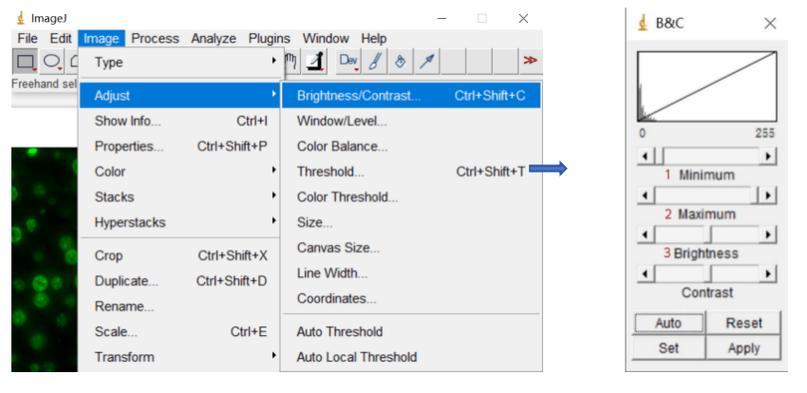Click the color picker microscope icon
The image size is (807, 393).
click(315, 62)
